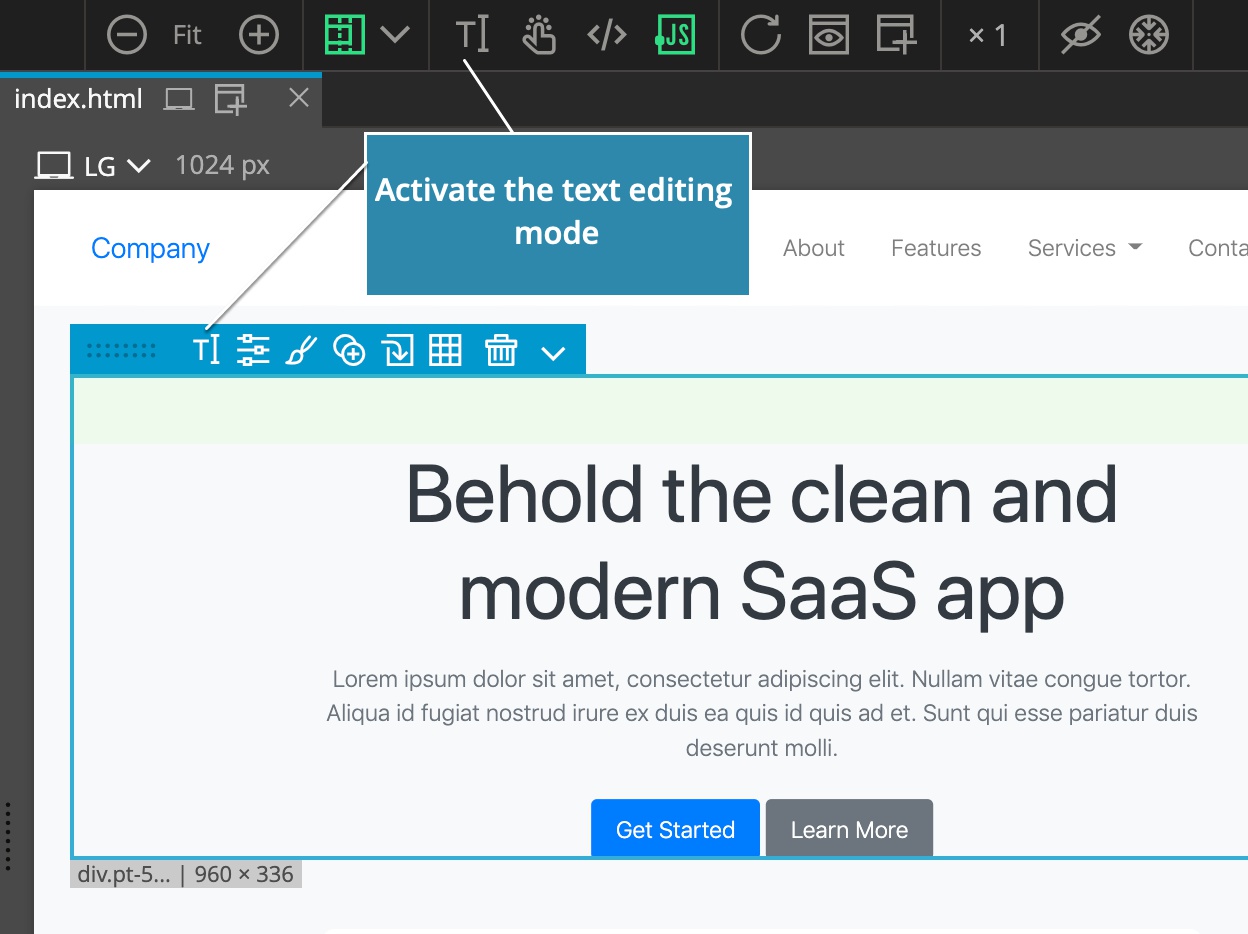Click the left panel dotted resize handle

pyautogui.click(x=8, y=836)
